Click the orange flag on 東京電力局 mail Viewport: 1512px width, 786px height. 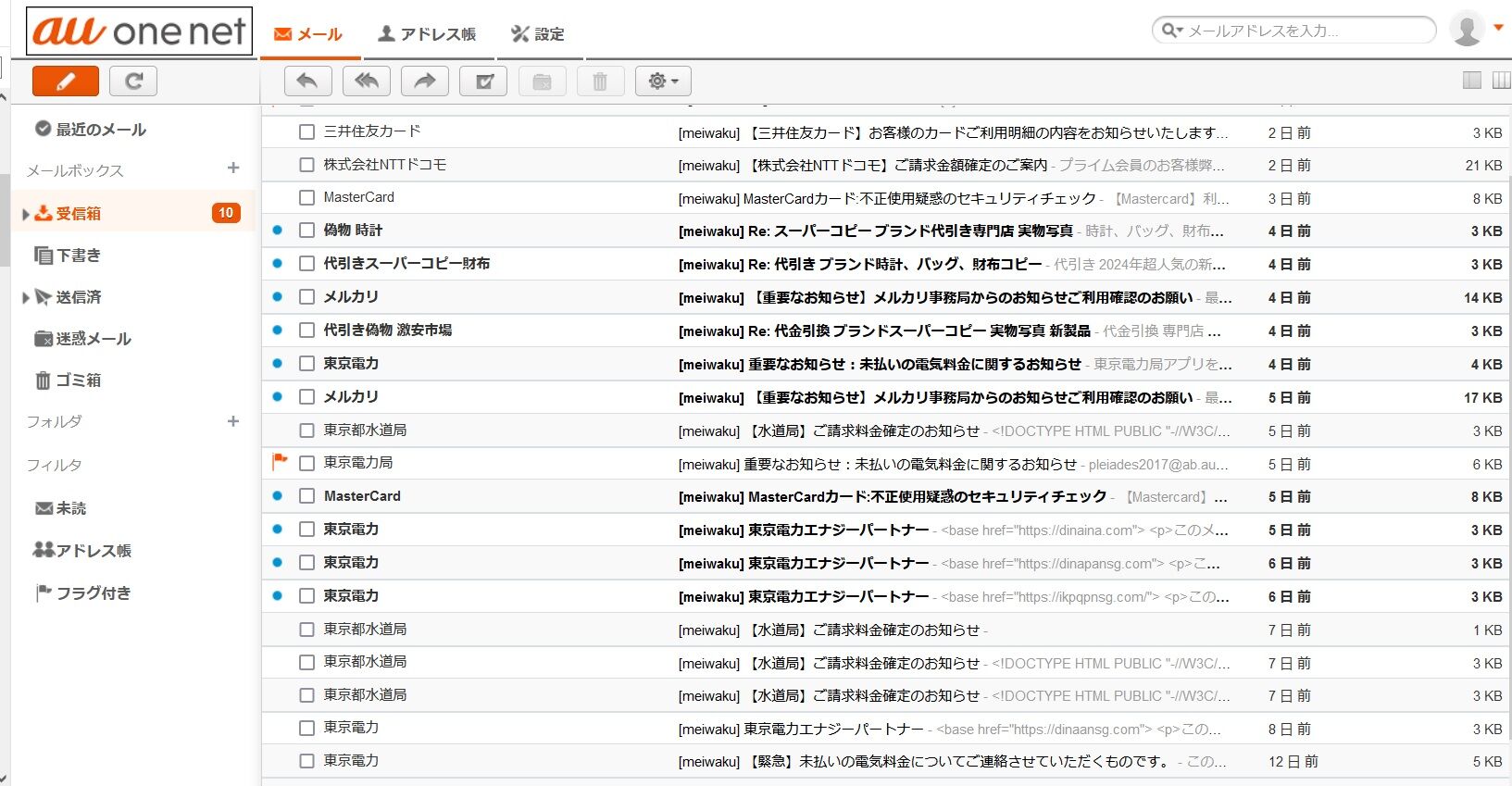pos(280,461)
